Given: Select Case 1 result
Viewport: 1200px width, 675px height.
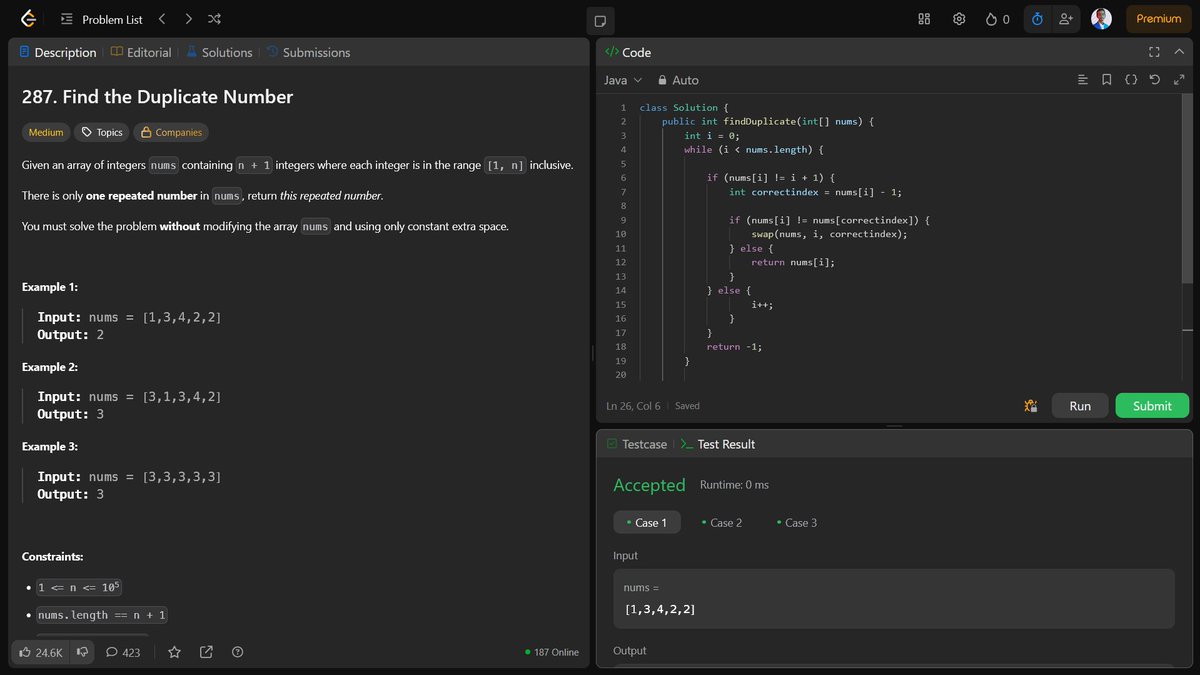Looking at the screenshot, I should [x=647, y=522].
